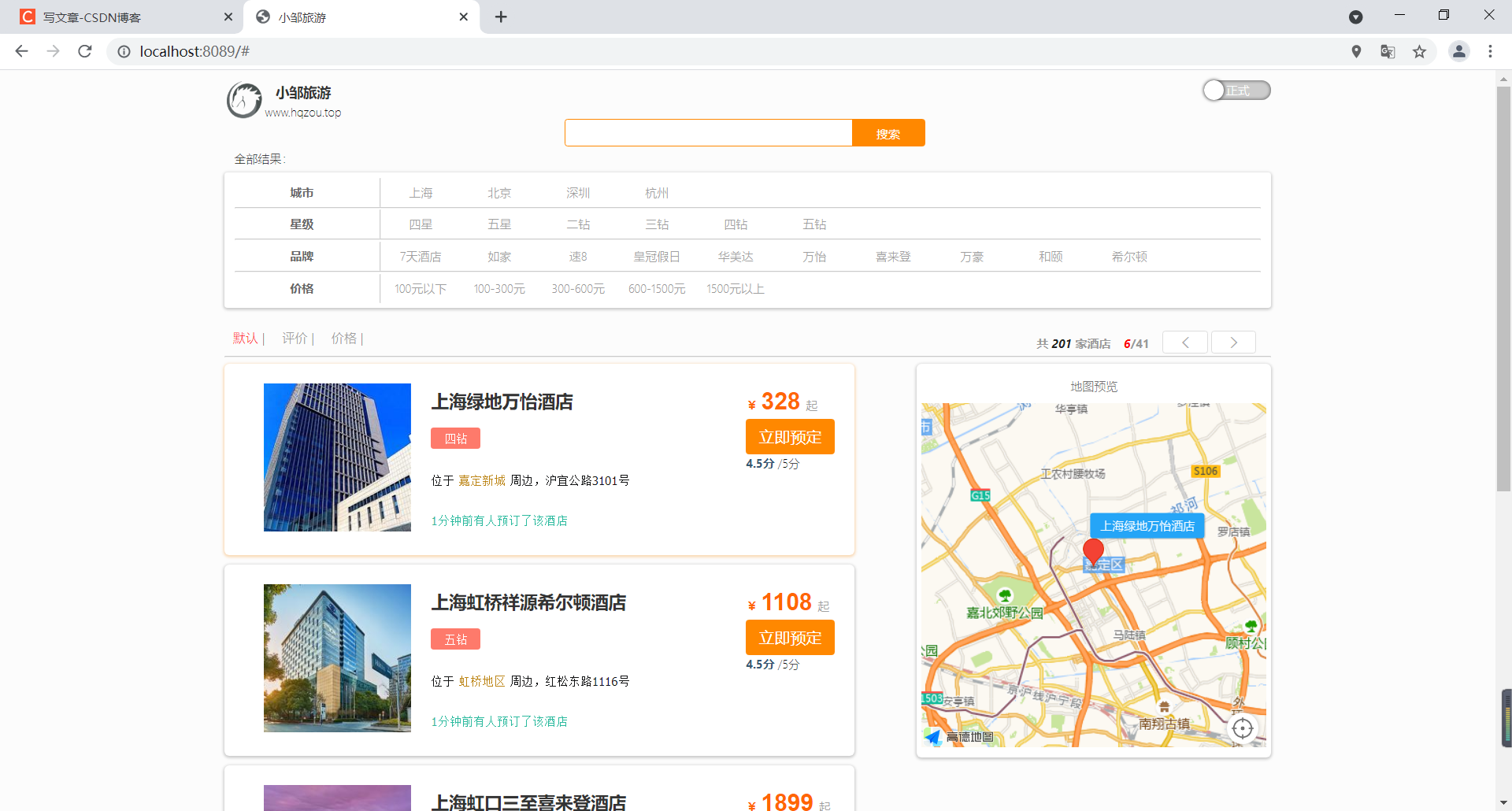Viewport: 1512px width, 811px height.
Task: View site information icon beside URL
Action: (x=124, y=51)
